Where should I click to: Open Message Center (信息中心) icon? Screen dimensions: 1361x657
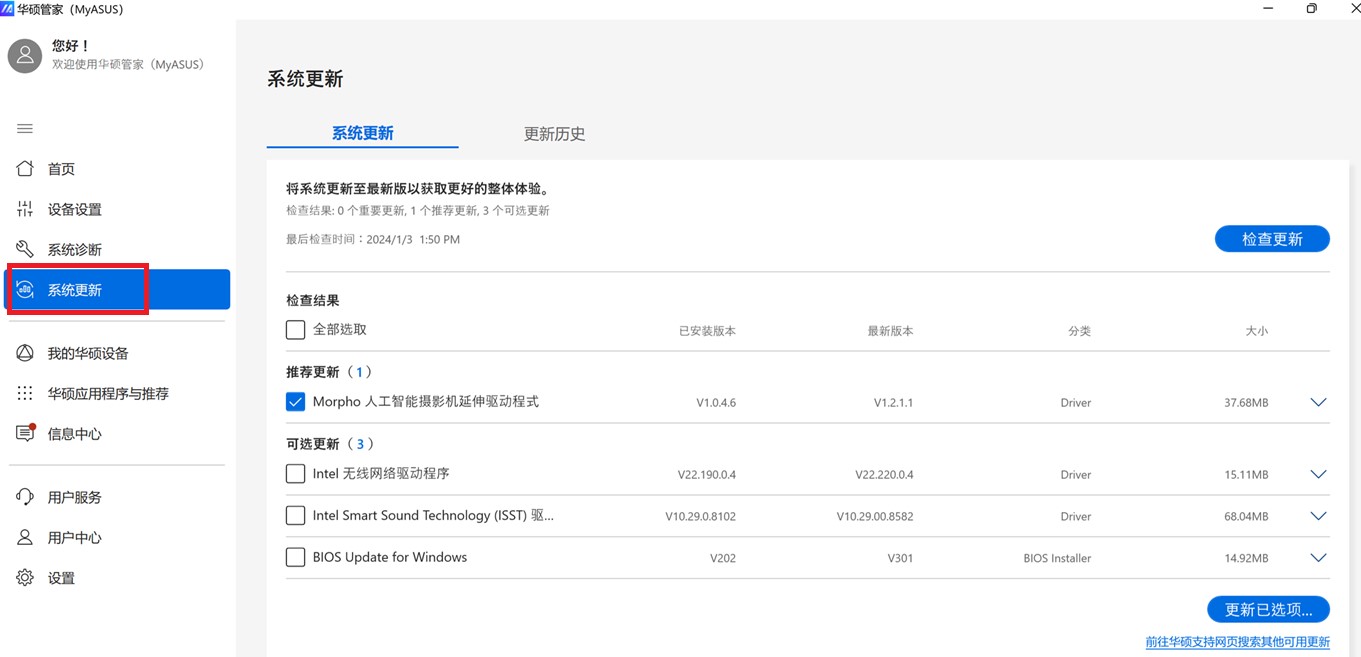tap(25, 433)
